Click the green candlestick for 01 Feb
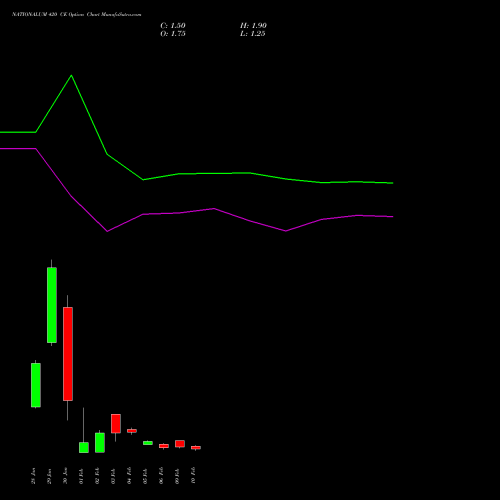 (x=84, y=447)
